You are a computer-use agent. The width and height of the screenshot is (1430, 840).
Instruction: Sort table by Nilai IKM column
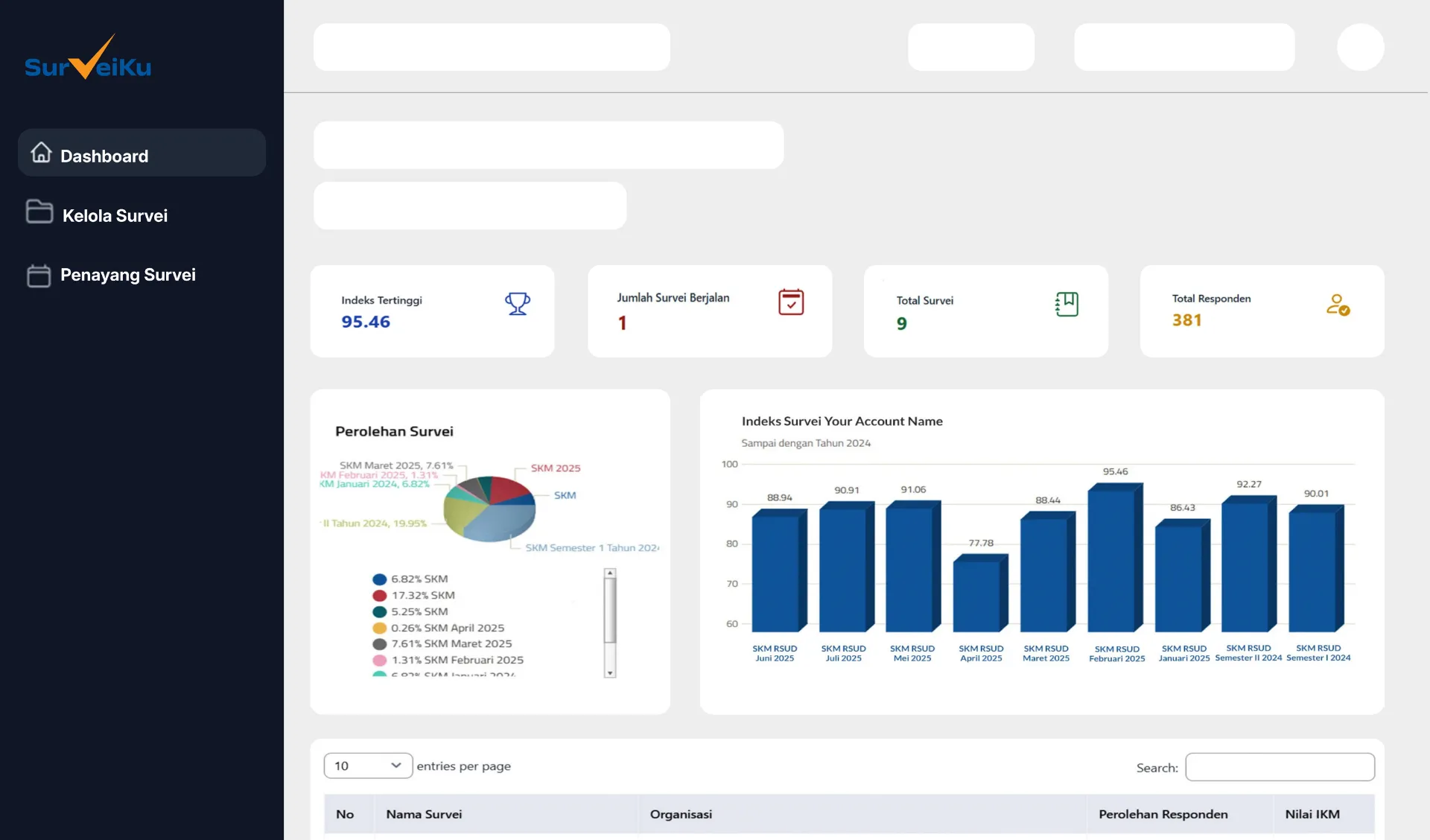[1312, 814]
